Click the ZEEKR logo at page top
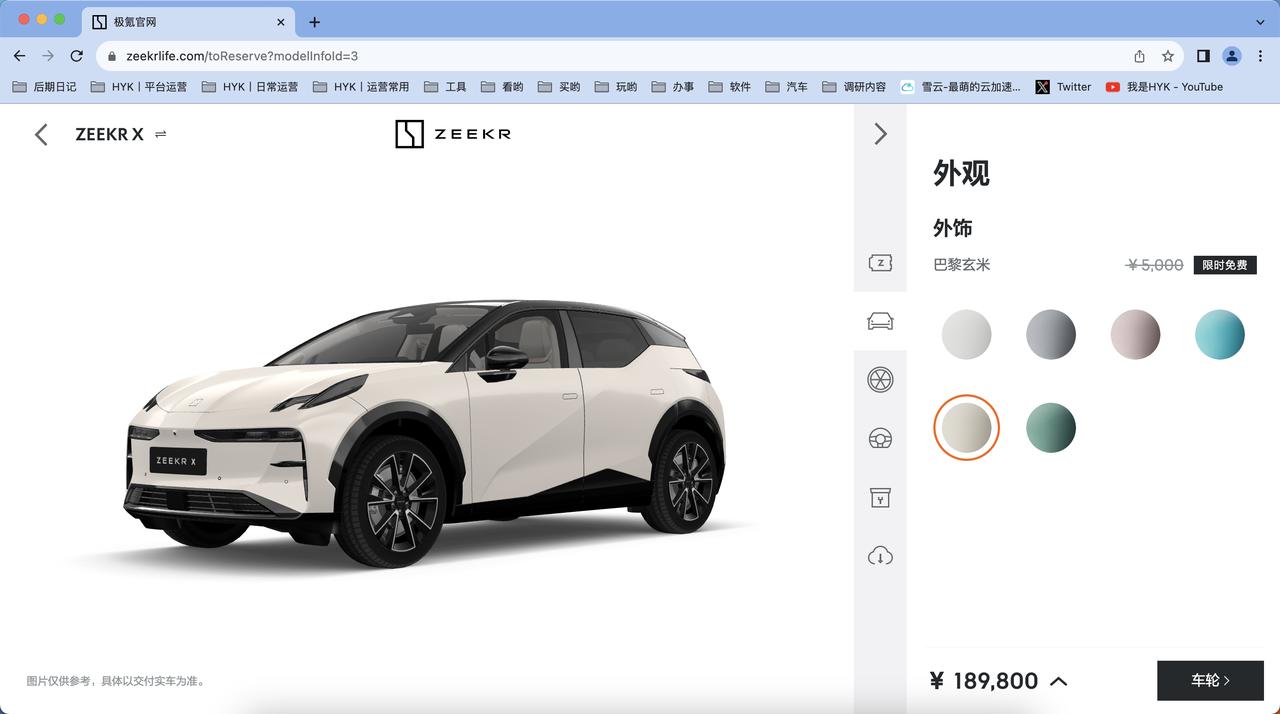This screenshot has width=1280, height=714. [453, 134]
